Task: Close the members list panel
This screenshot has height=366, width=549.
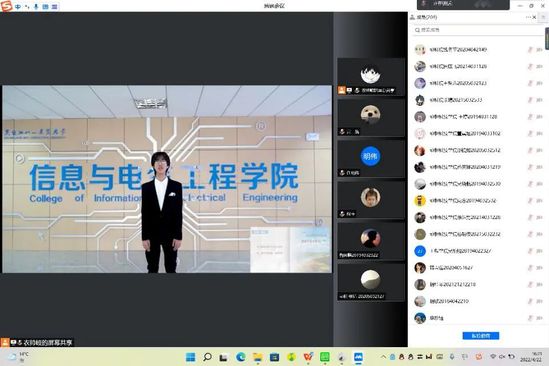Action: pyautogui.click(x=534, y=17)
